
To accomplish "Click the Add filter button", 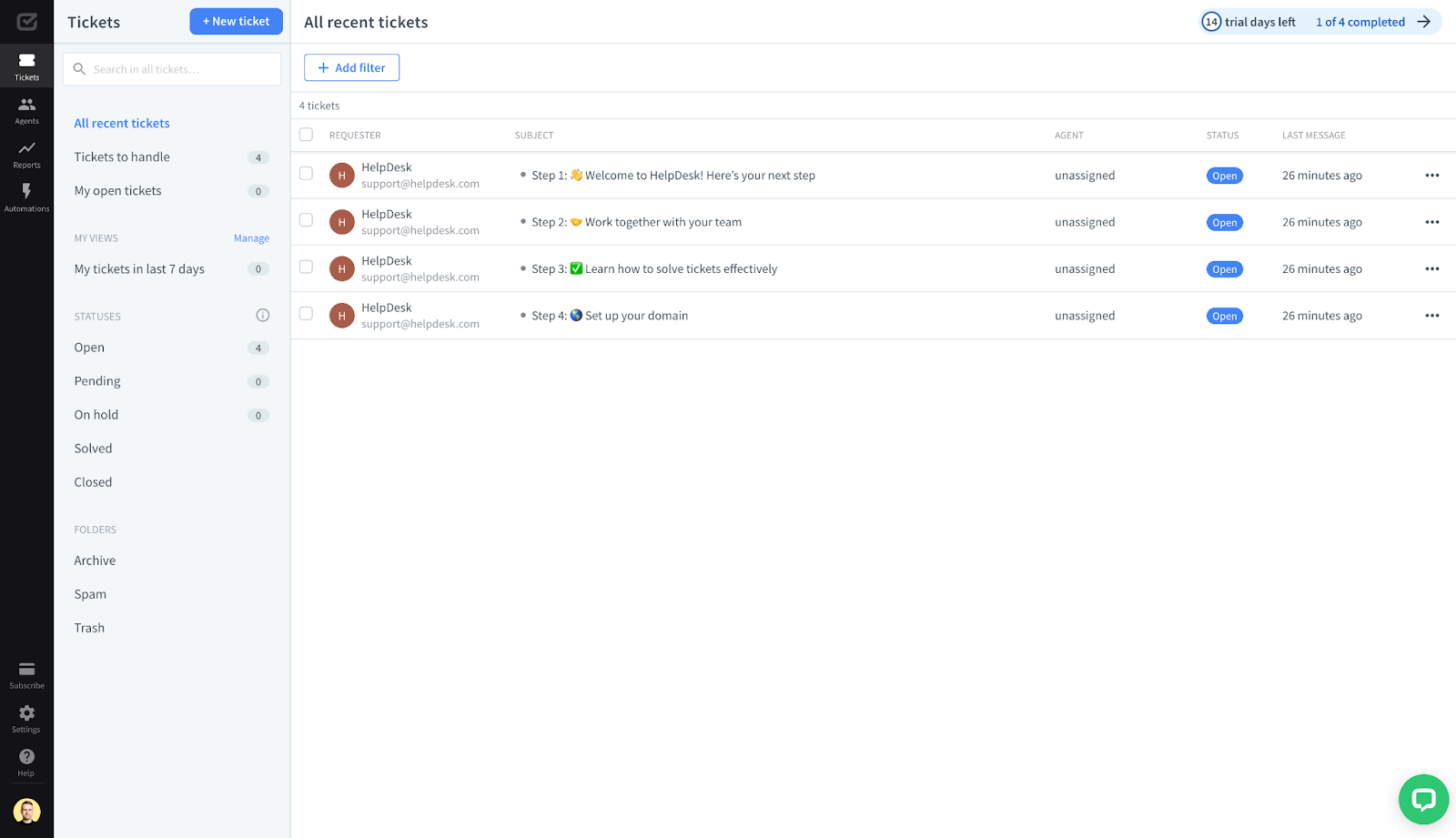I will click(351, 67).
